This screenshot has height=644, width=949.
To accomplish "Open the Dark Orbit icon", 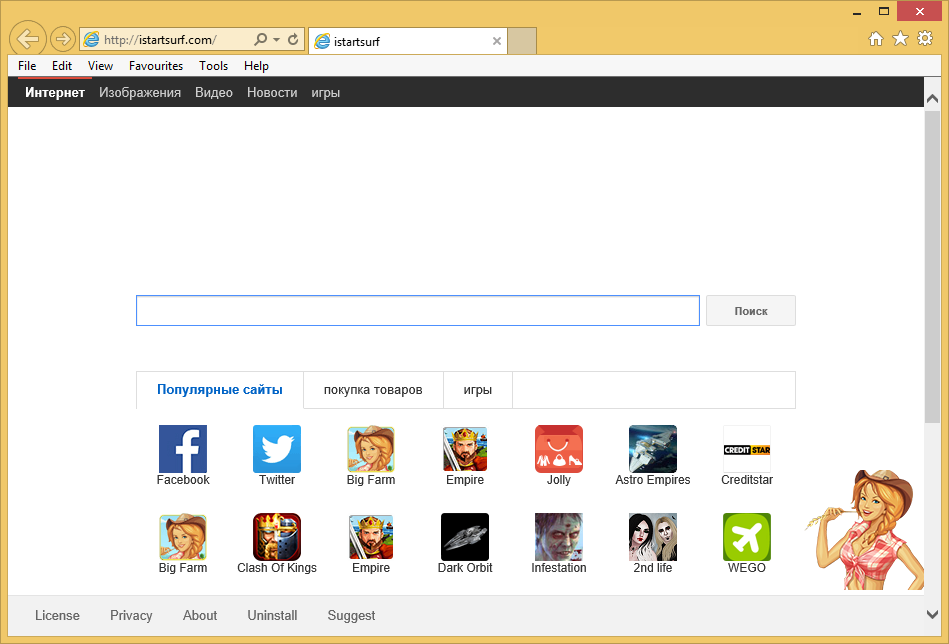I will (465, 537).
